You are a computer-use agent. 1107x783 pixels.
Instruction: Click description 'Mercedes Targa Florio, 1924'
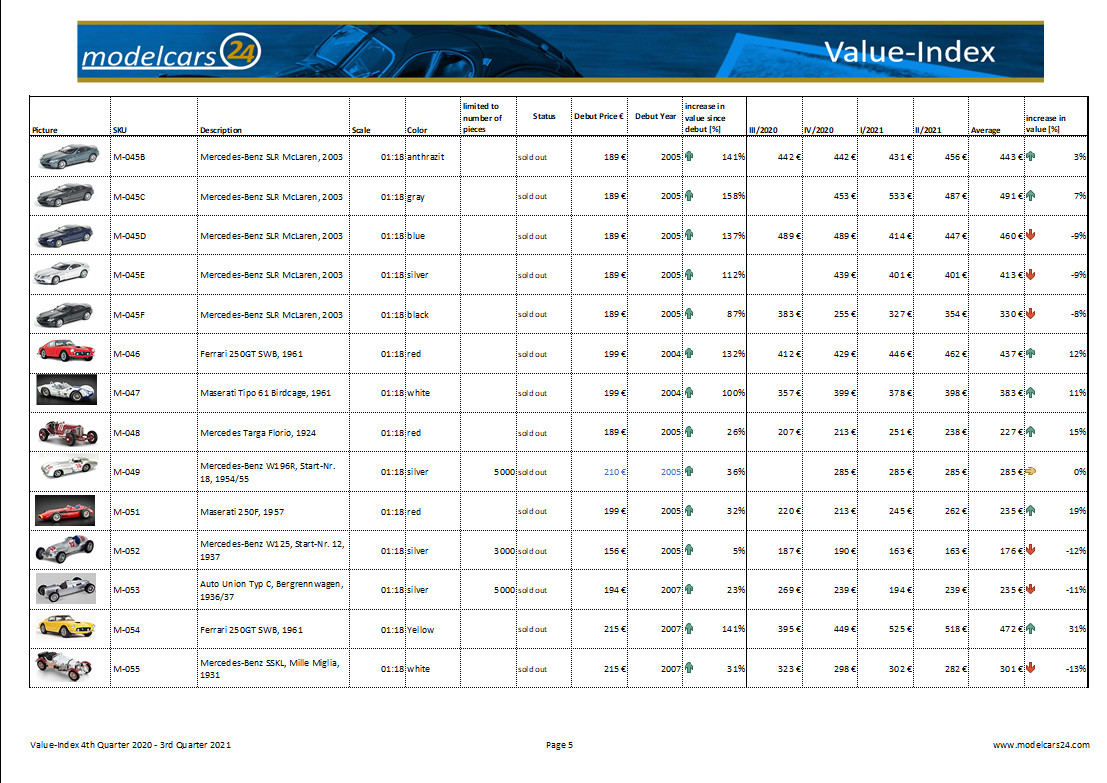(258, 433)
